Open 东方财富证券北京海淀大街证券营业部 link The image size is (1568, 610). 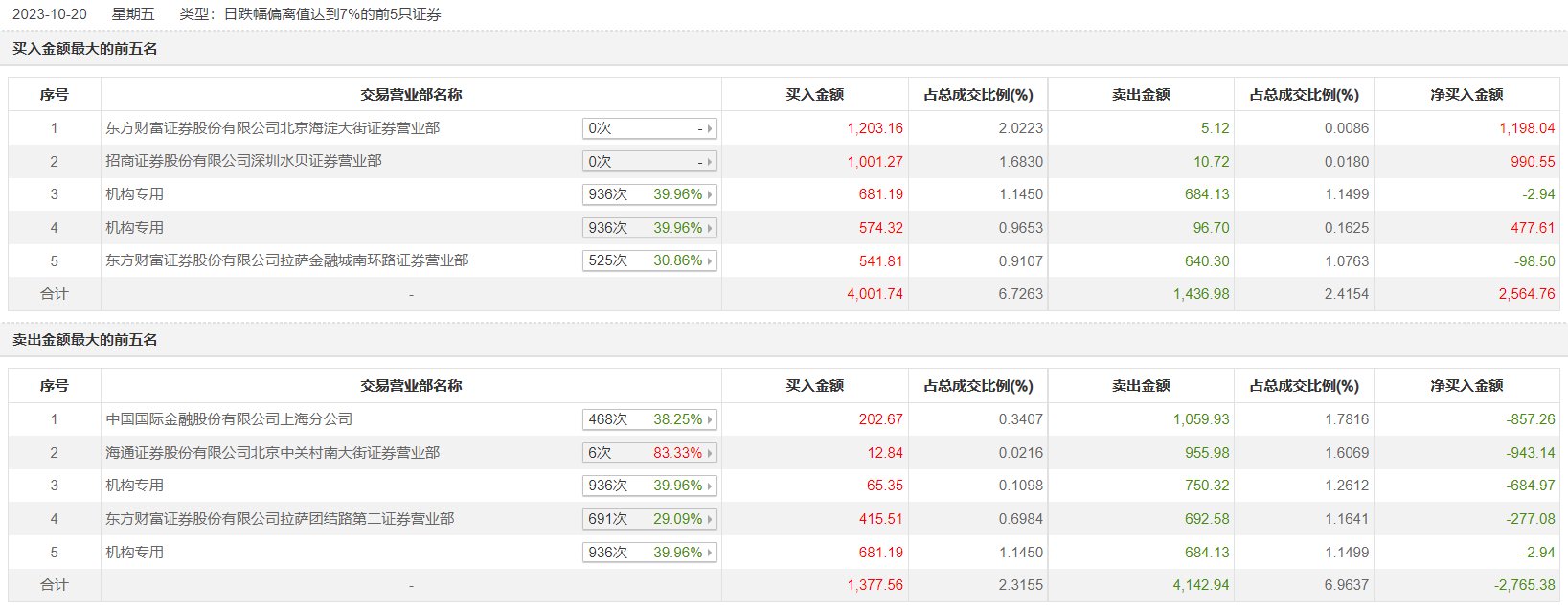pyautogui.click(x=272, y=128)
